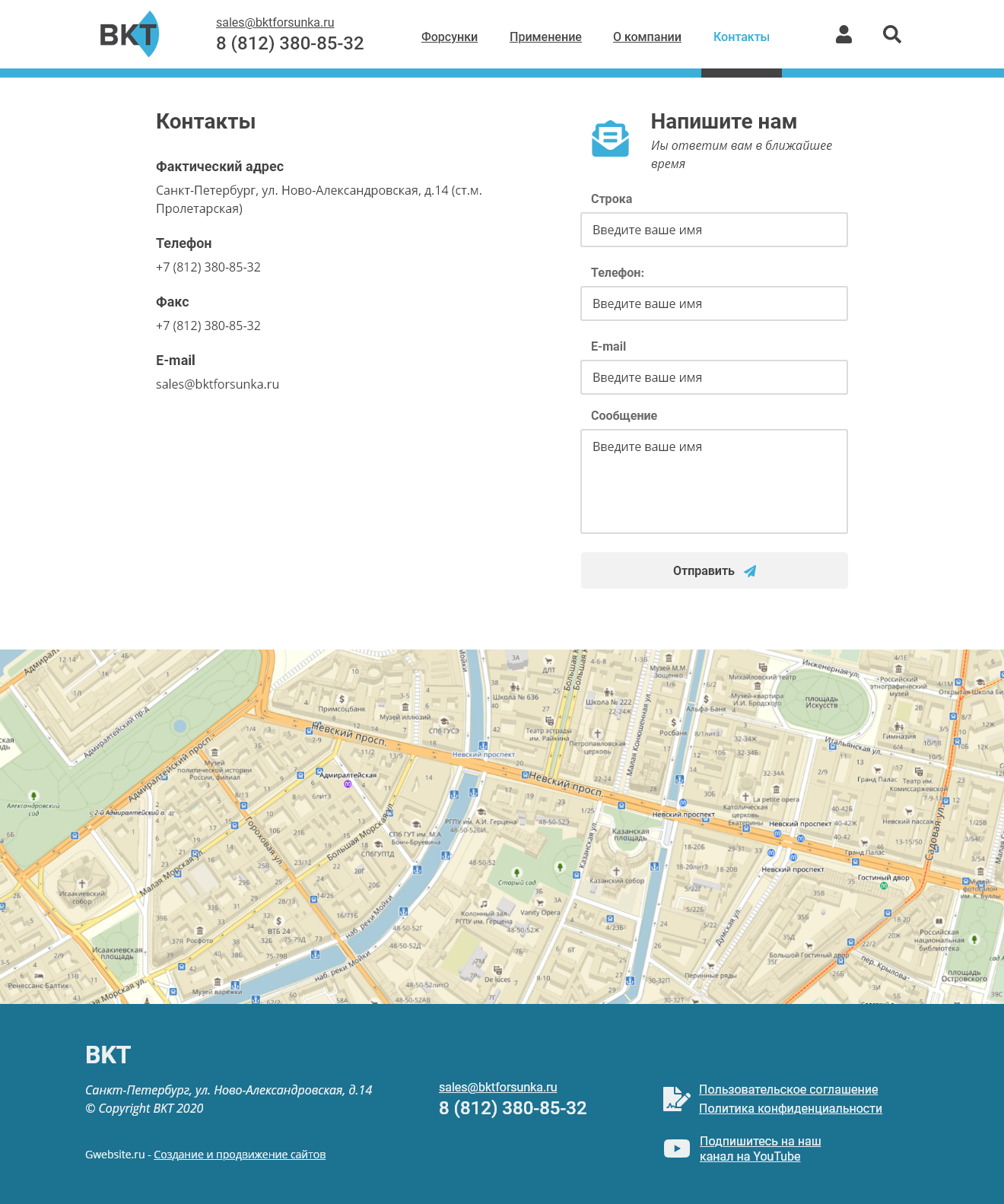The height and width of the screenshot is (1204, 1004).
Task: Open Создание и продвижение сайтов link
Action: (240, 1155)
